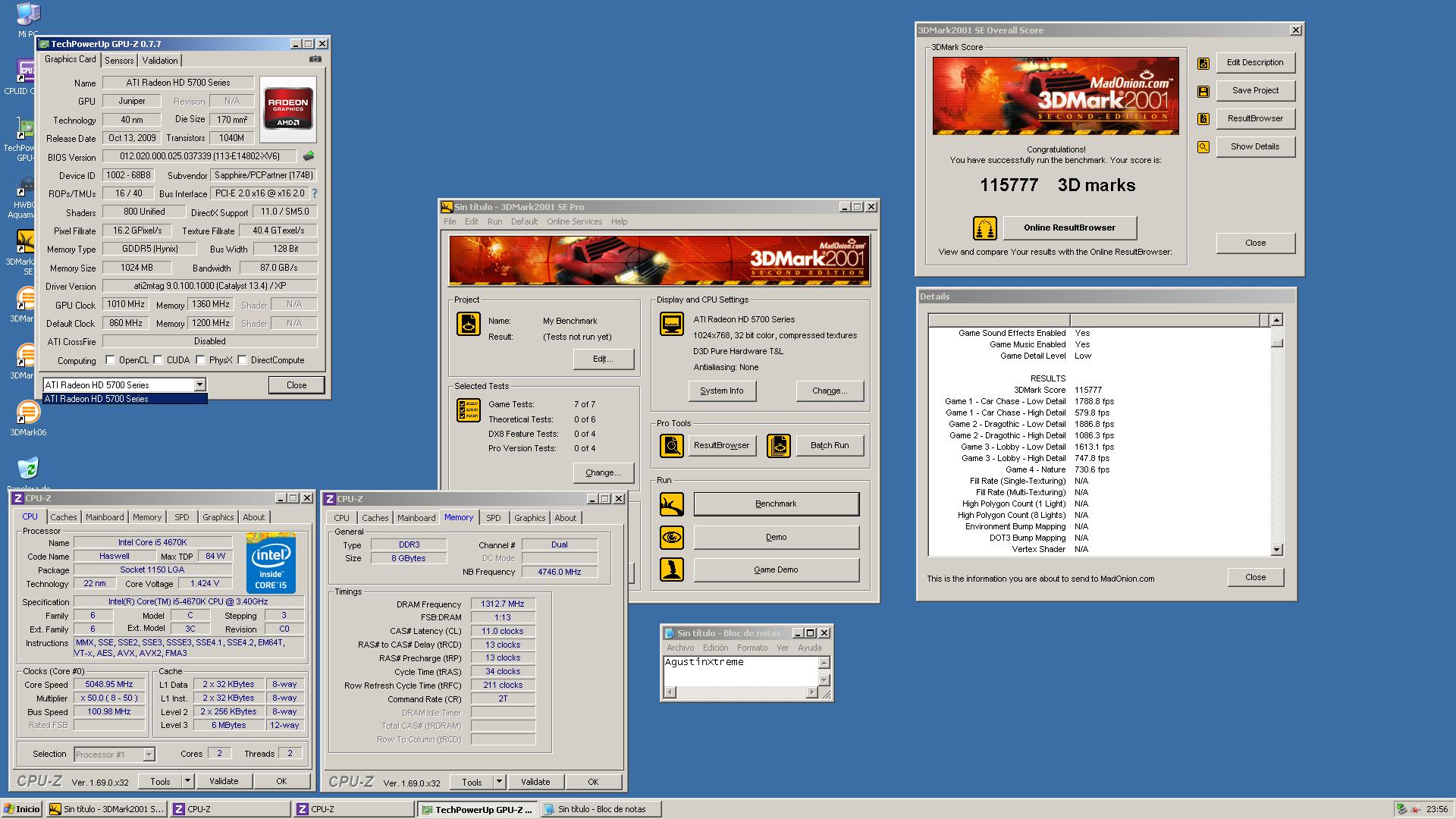The width and height of the screenshot is (1456, 819).
Task: Enable the PhysX checkbox
Action: [x=201, y=360]
